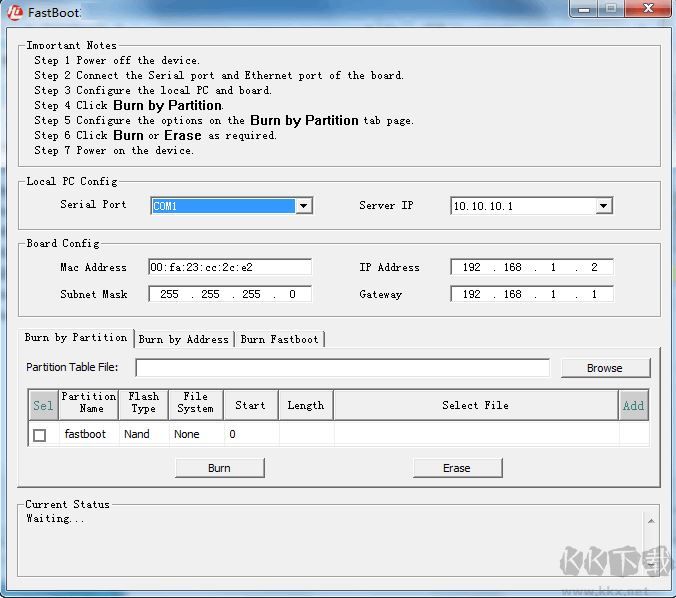Viewport: 676px width, 598px height.
Task: Open the Burn Fastboot tab
Action: pyautogui.click(x=279, y=340)
